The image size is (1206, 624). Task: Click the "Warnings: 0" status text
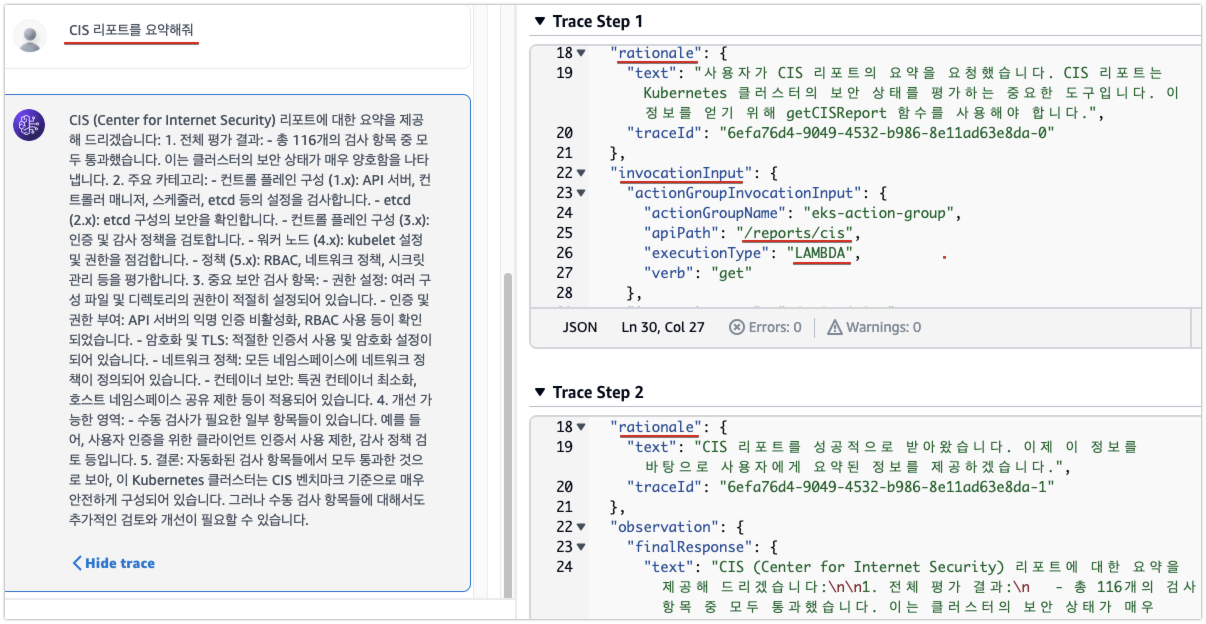tap(884, 327)
